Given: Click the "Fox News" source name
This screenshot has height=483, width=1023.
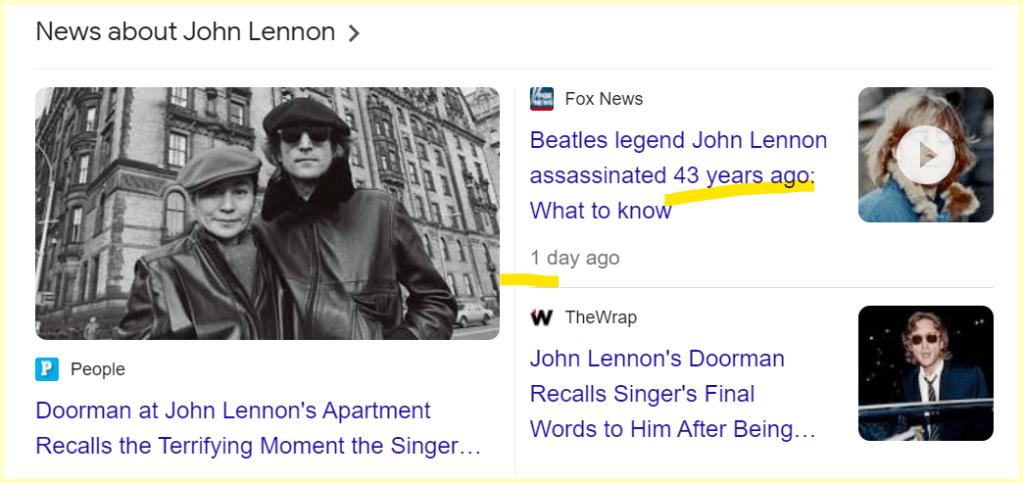Looking at the screenshot, I should click(x=603, y=99).
